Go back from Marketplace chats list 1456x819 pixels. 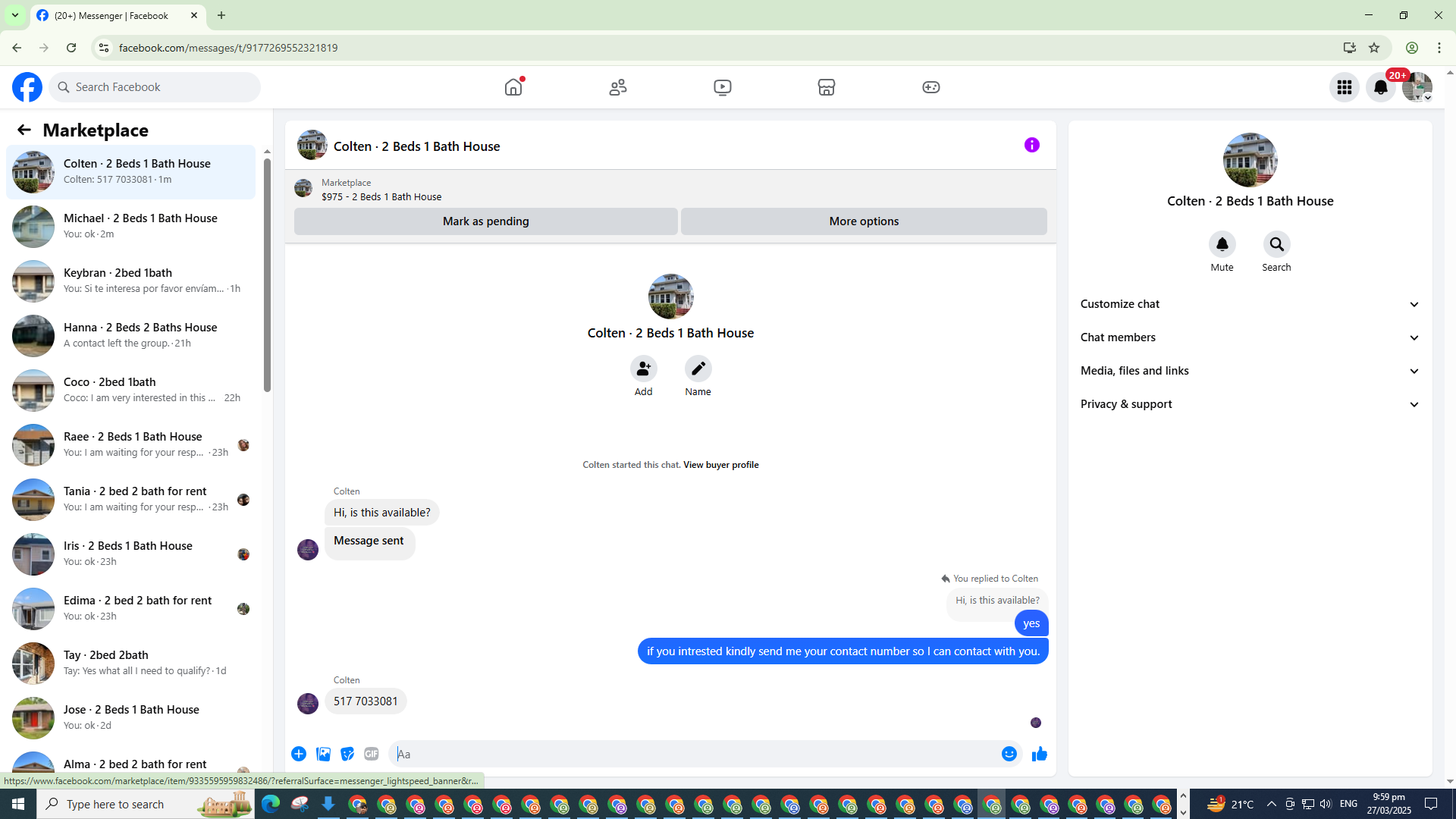[24, 130]
